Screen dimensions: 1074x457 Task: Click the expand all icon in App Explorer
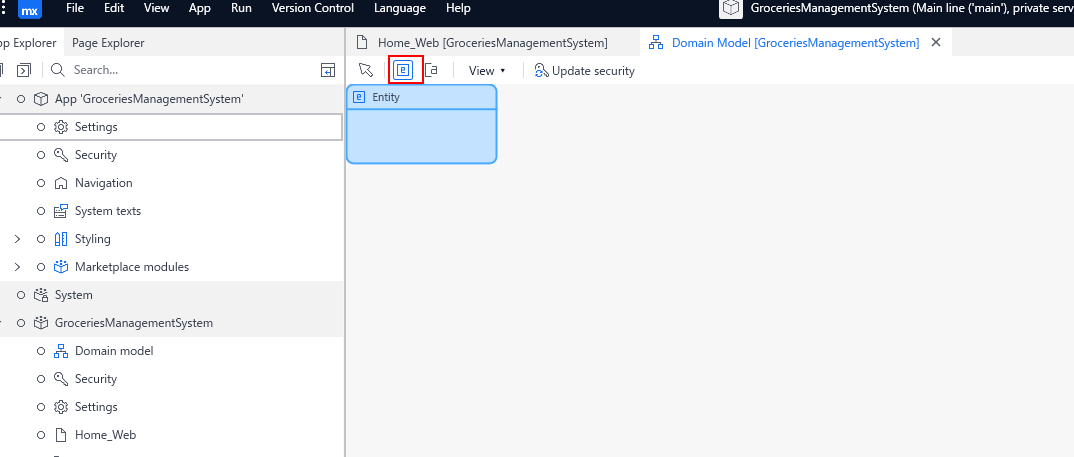pyautogui.click(x=24, y=70)
